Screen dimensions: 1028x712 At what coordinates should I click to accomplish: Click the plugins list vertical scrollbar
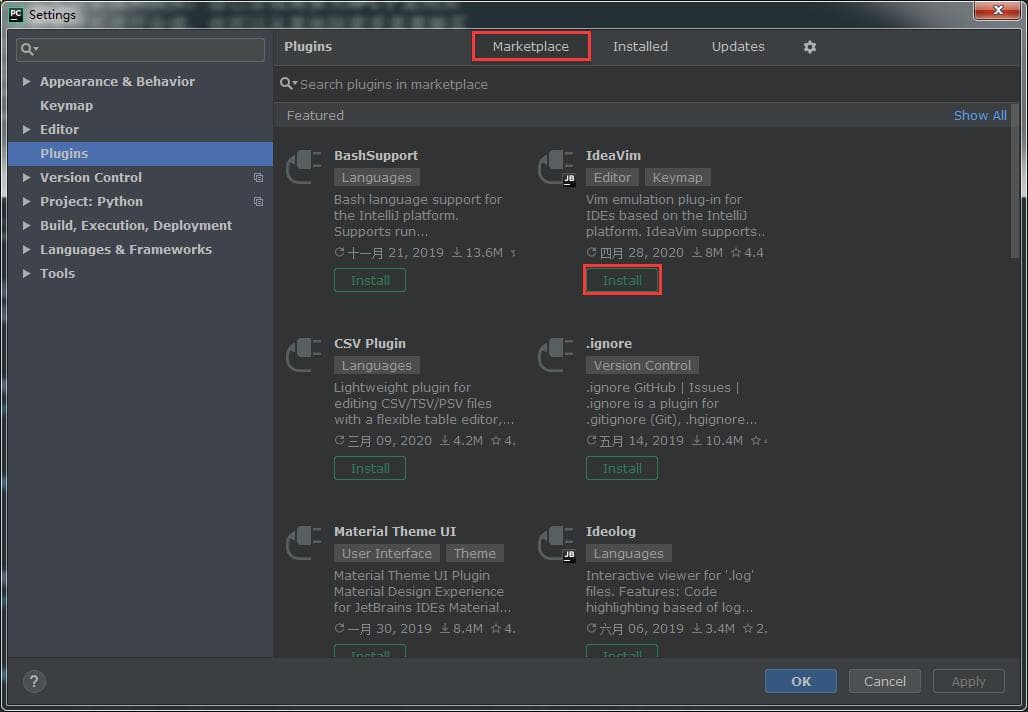[1016, 180]
